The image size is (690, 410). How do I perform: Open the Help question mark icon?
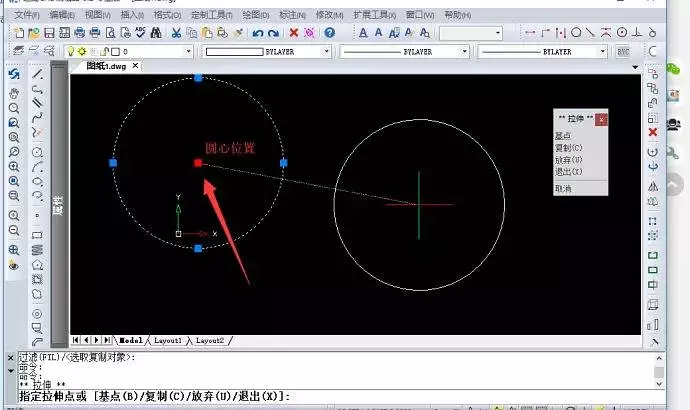pos(331,33)
